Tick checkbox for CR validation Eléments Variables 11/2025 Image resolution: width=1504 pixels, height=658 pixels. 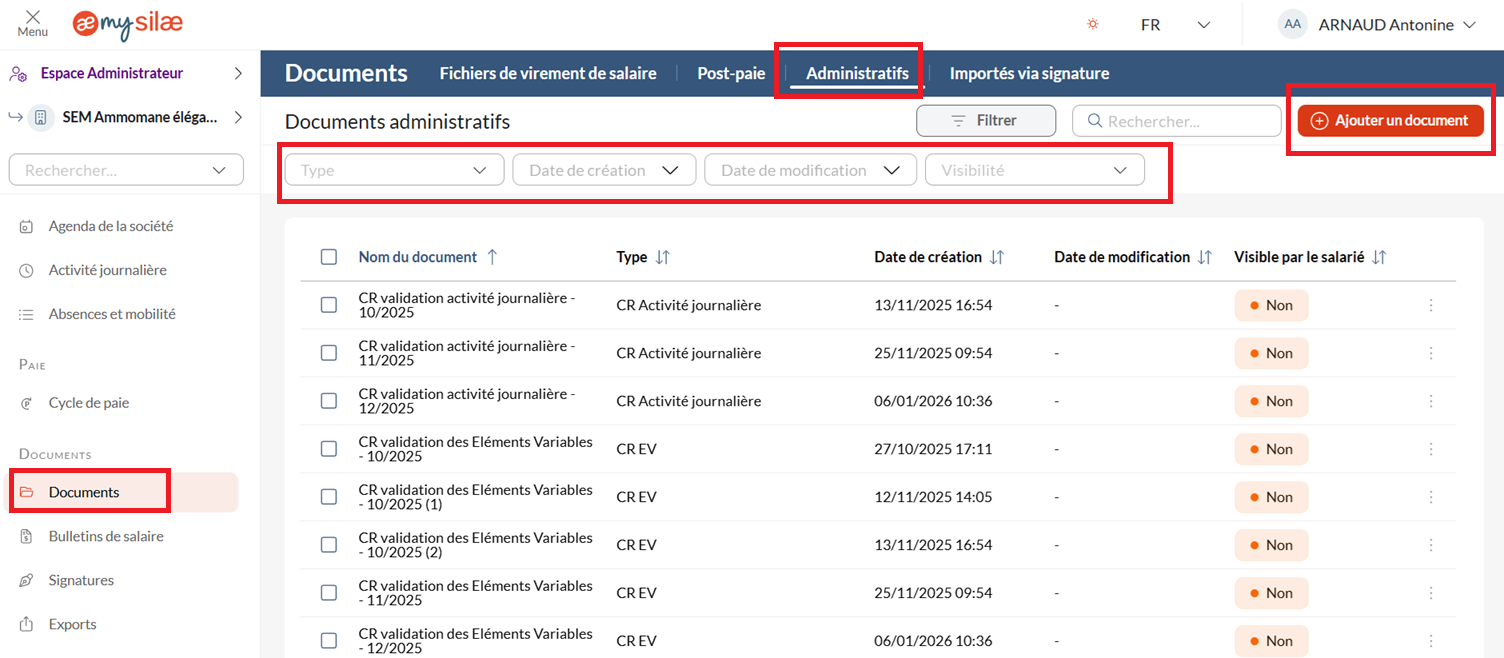pos(329,593)
